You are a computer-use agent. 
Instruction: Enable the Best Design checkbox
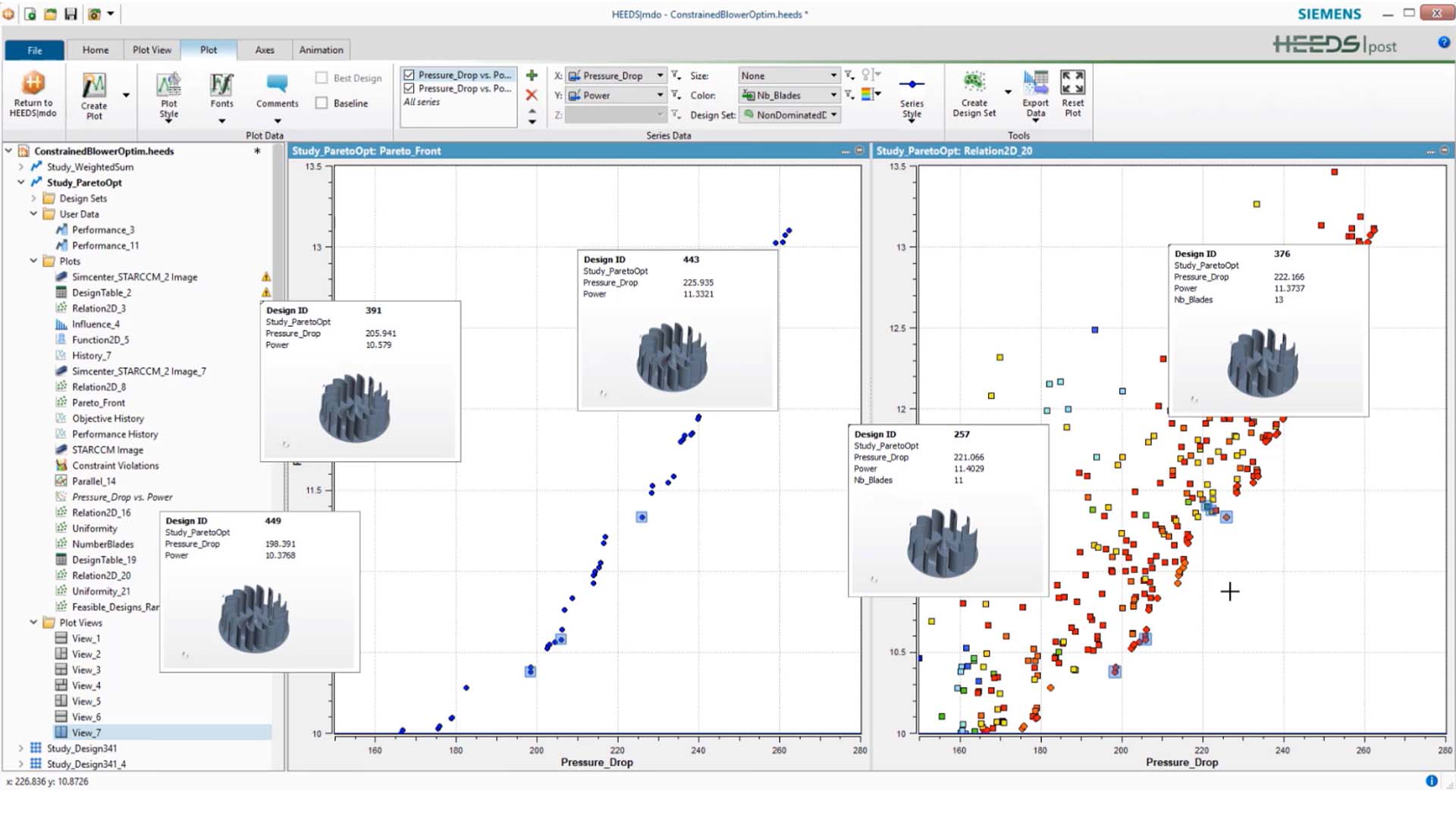(x=322, y=77)
